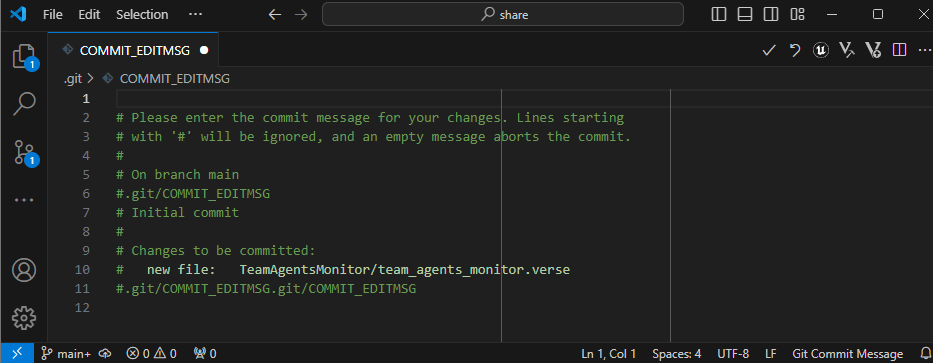Screen dimensions: 933x363
Task: Open the Explorer view
Action: click(x=24, y=57)
